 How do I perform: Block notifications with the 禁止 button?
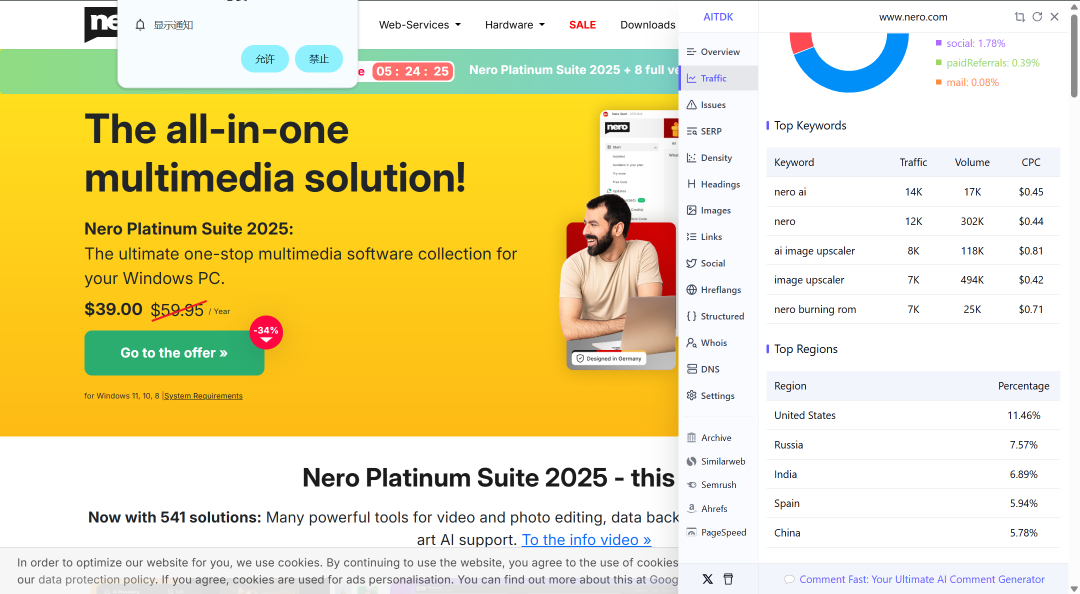tap(319, 59)
